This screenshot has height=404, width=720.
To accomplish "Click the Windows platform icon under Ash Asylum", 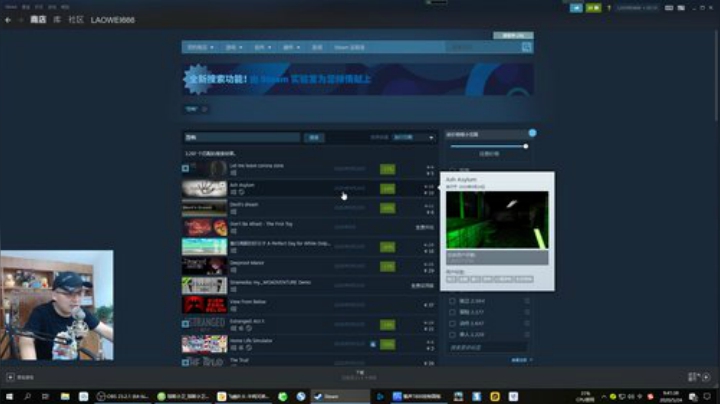I will [x=233, y=192].
